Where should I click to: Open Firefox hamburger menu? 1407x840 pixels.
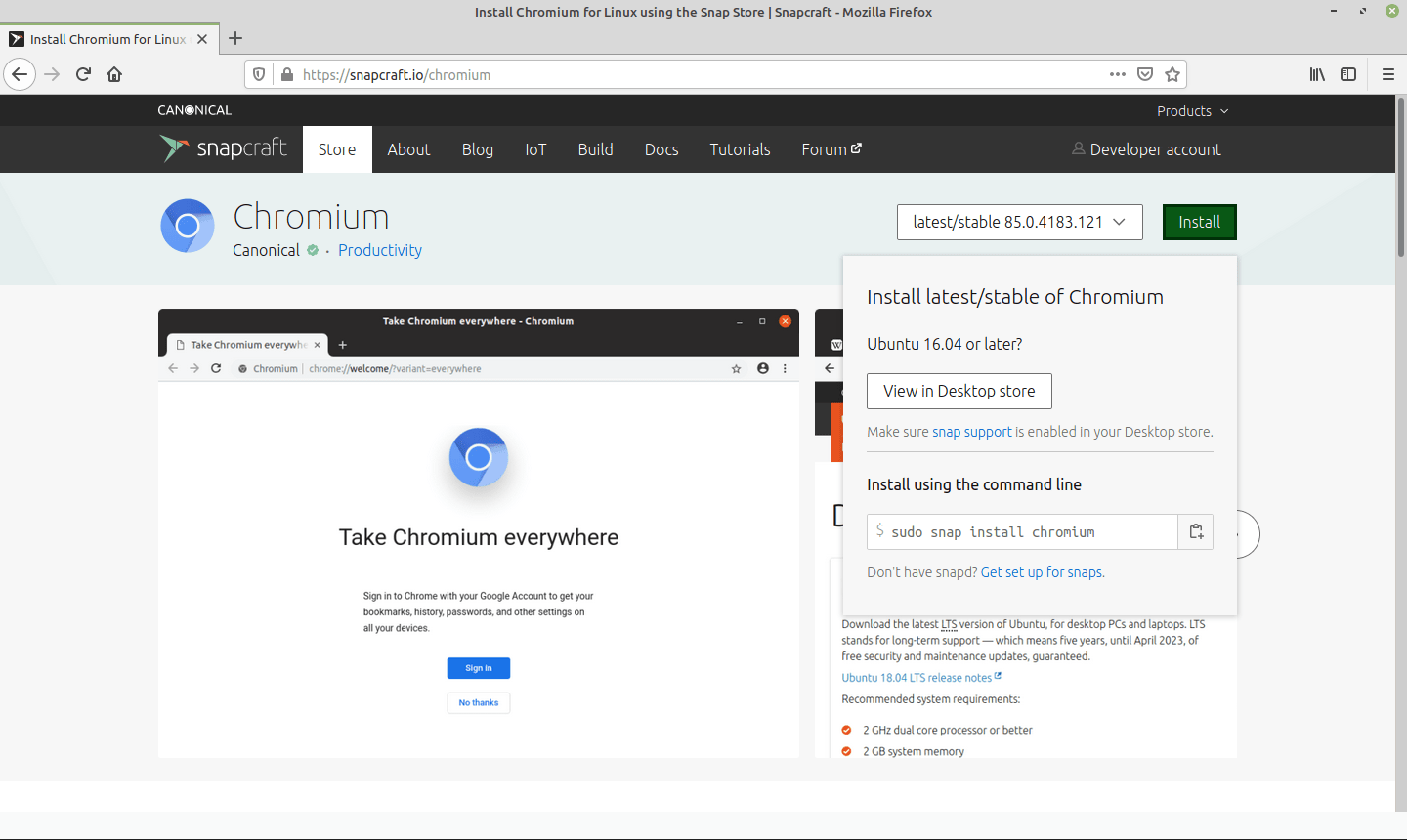pyautogui.click(x=1387, y=74)
